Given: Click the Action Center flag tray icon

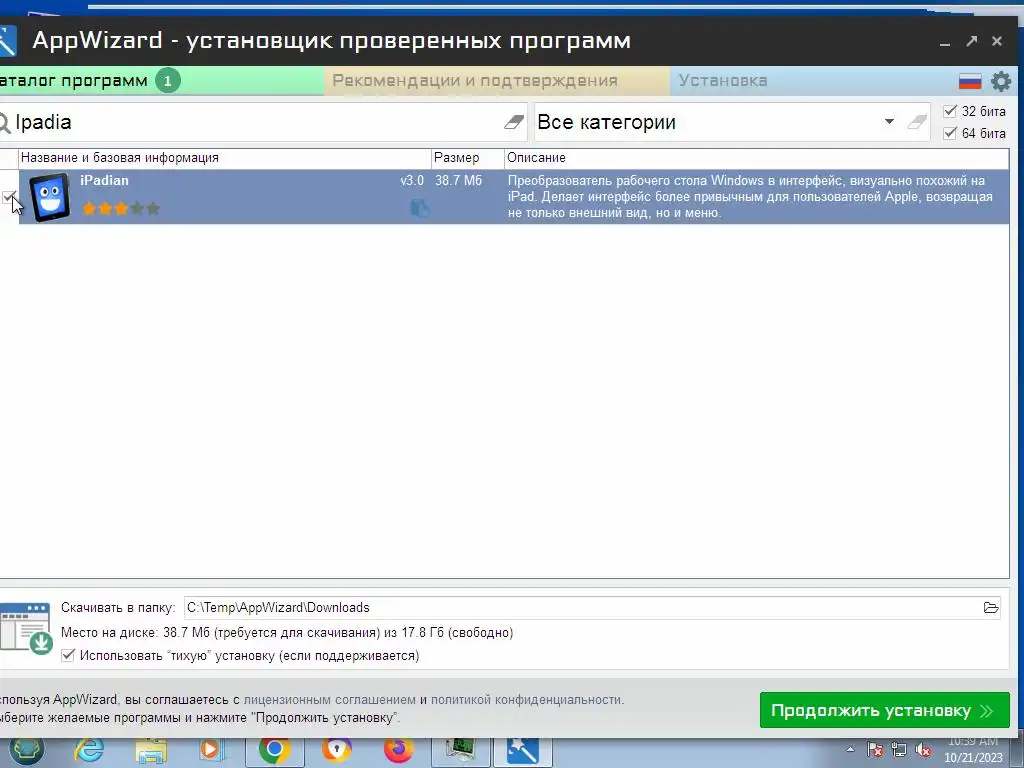Looking at the screenshot, I should coord(875,750).
